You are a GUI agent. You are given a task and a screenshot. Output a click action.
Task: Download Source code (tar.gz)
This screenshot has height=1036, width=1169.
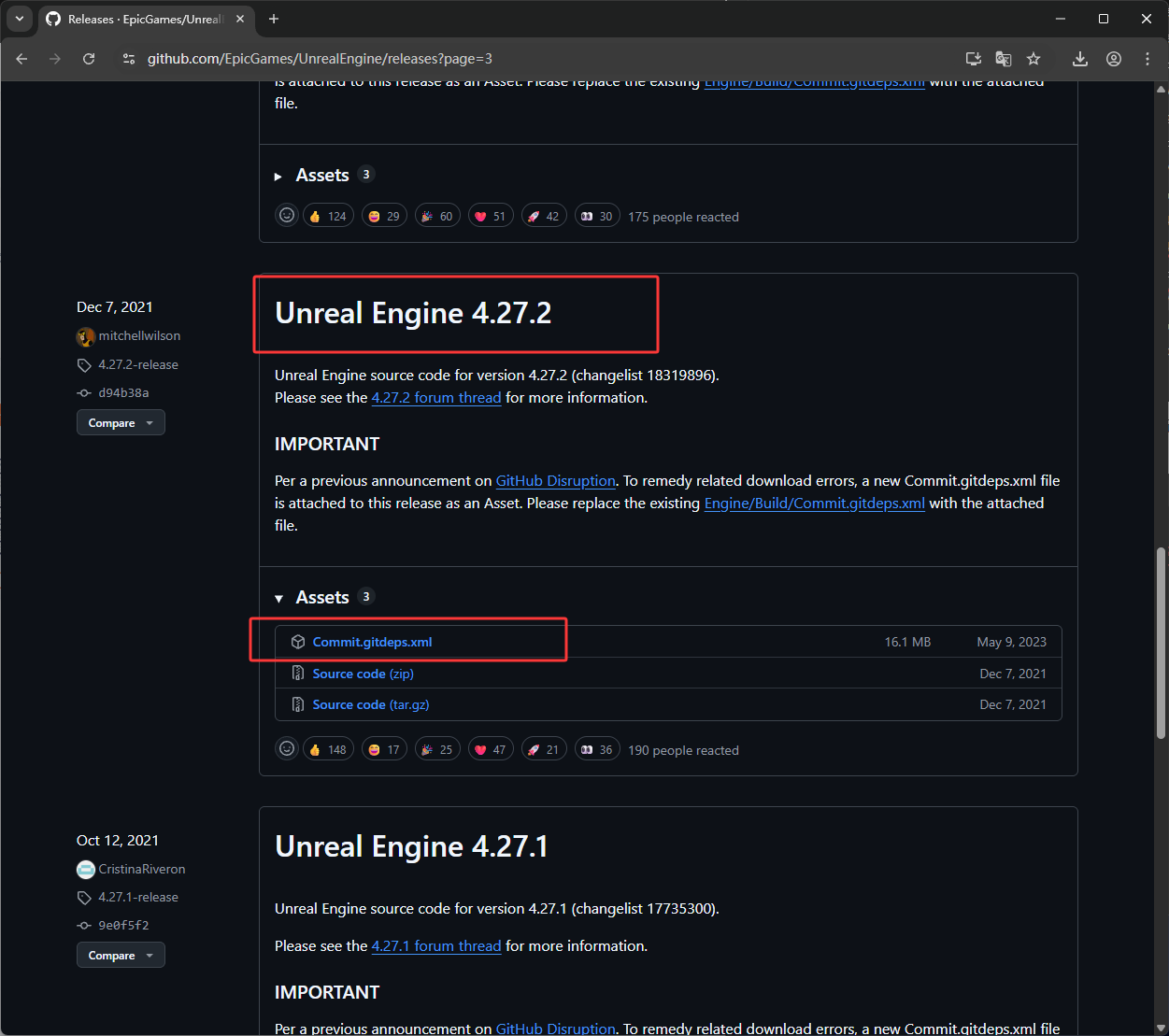pos(371,704)
